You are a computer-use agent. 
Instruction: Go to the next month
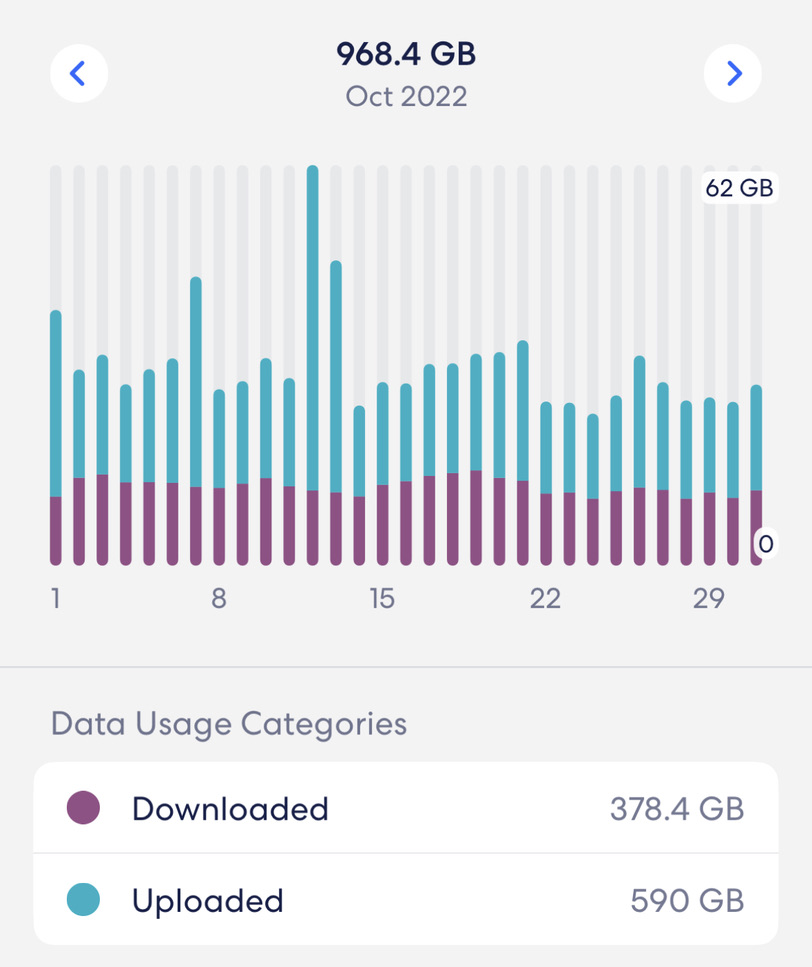(x=733, y=73)
